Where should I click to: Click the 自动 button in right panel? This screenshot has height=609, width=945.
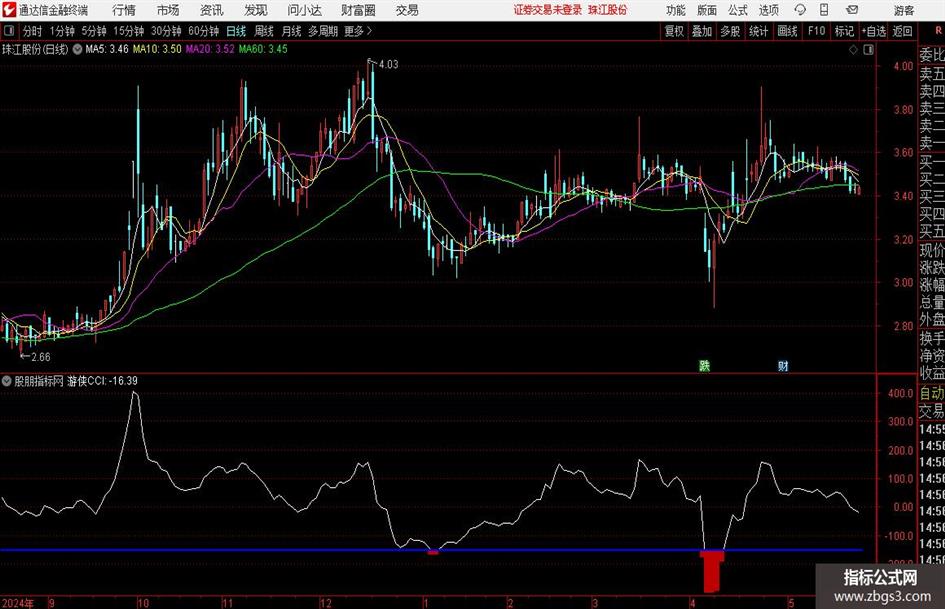click(x=932, y=393)
